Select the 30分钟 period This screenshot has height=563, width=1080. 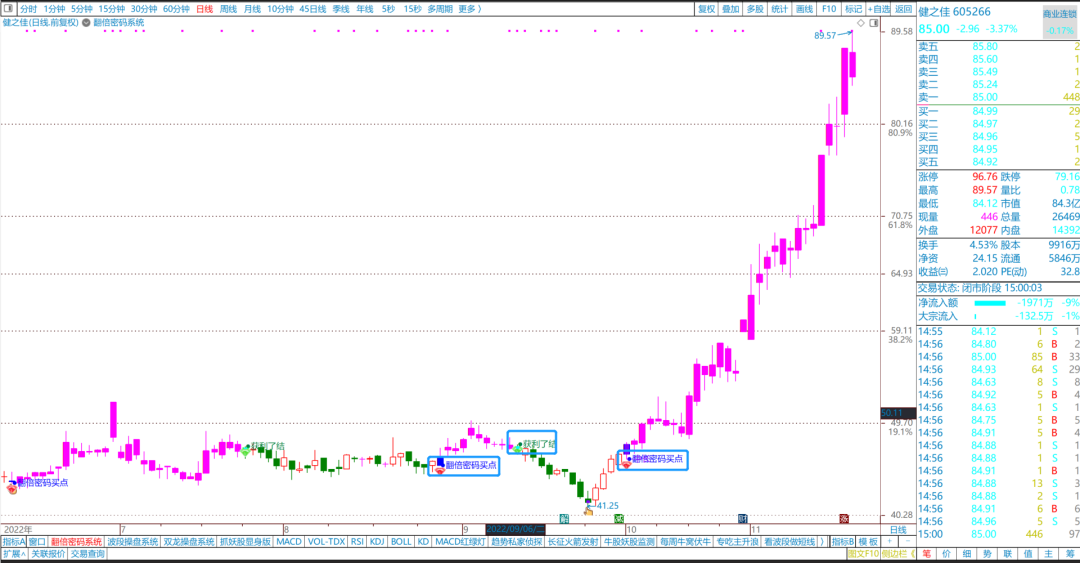click(144, 9)
